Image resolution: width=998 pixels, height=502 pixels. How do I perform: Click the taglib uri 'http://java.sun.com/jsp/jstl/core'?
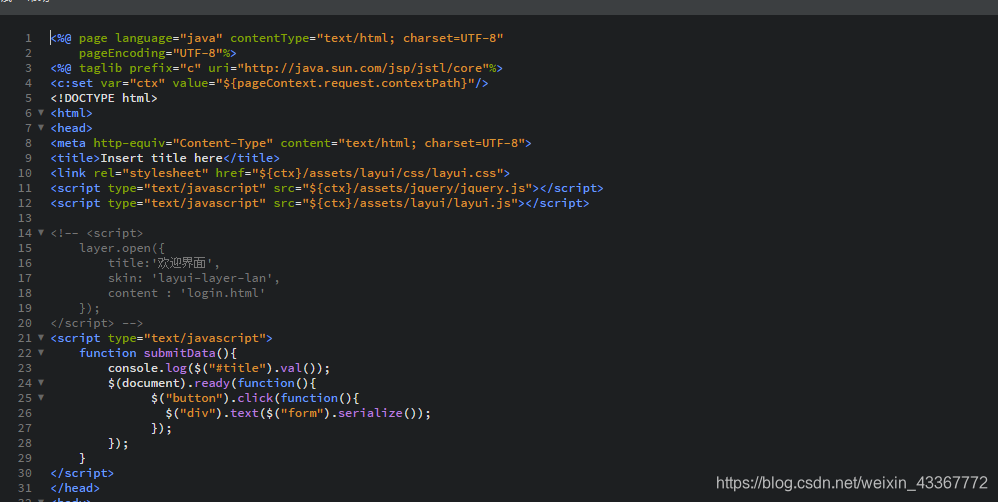click(x=366, y=68)
